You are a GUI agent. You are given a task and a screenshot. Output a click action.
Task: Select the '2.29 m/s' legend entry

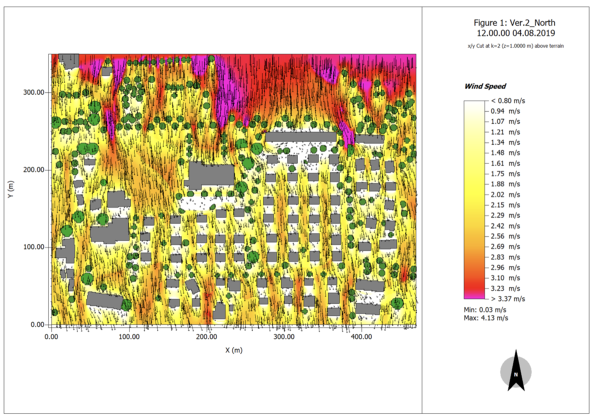[x=505, y=215]
